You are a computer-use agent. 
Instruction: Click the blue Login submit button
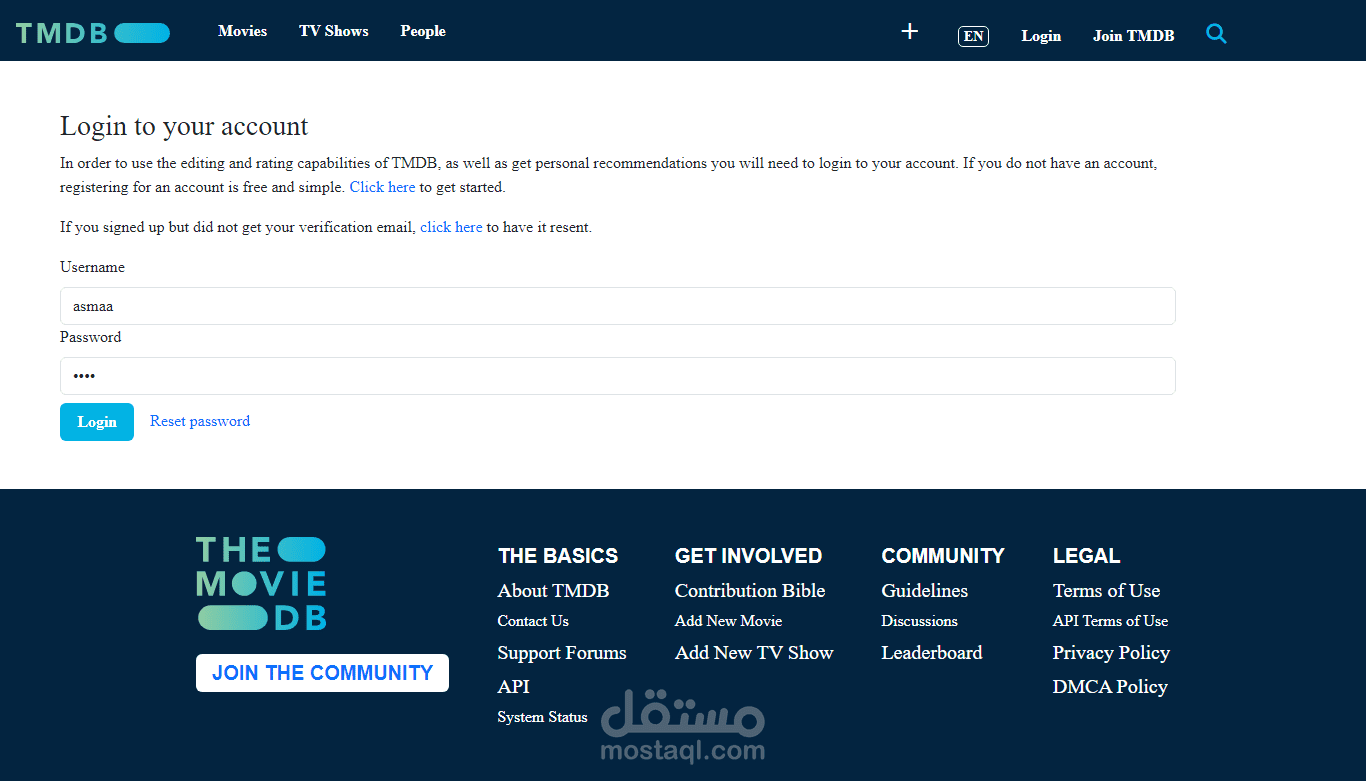point(97,422)
